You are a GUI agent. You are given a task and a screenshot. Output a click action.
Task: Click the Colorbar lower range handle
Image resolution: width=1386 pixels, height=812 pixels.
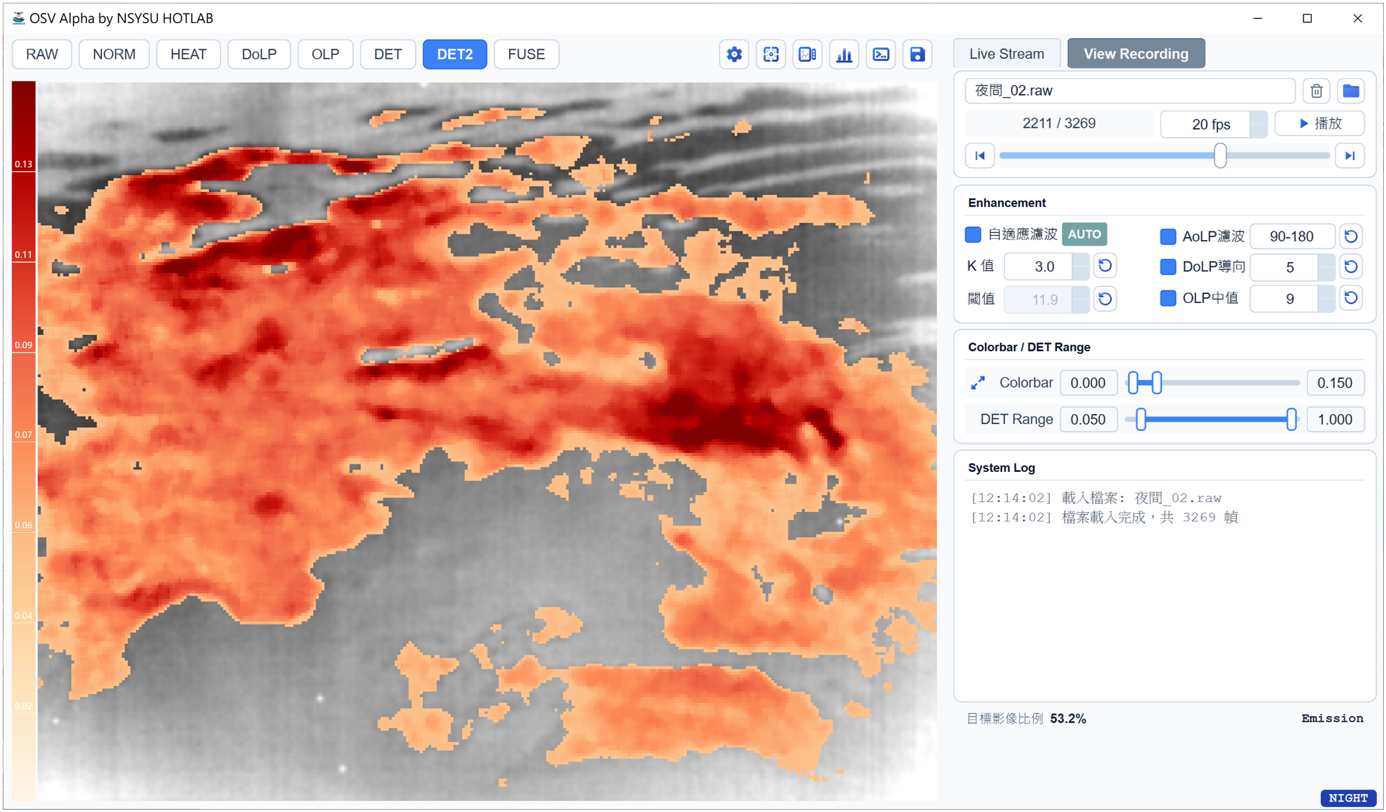click(x=1133, y=383)
